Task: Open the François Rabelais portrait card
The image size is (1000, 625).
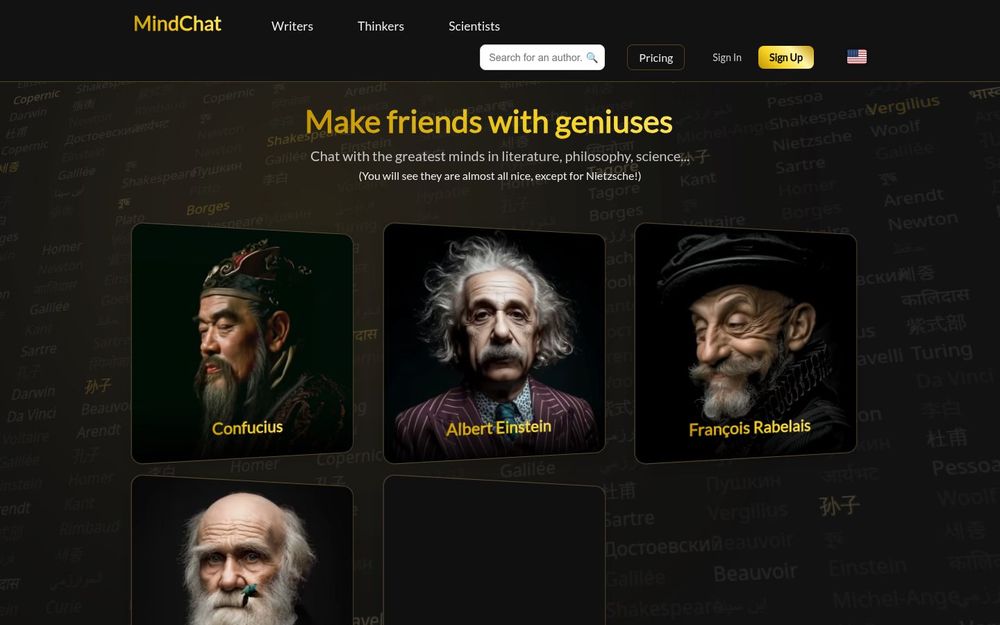Action: click(x=746, y=343)
